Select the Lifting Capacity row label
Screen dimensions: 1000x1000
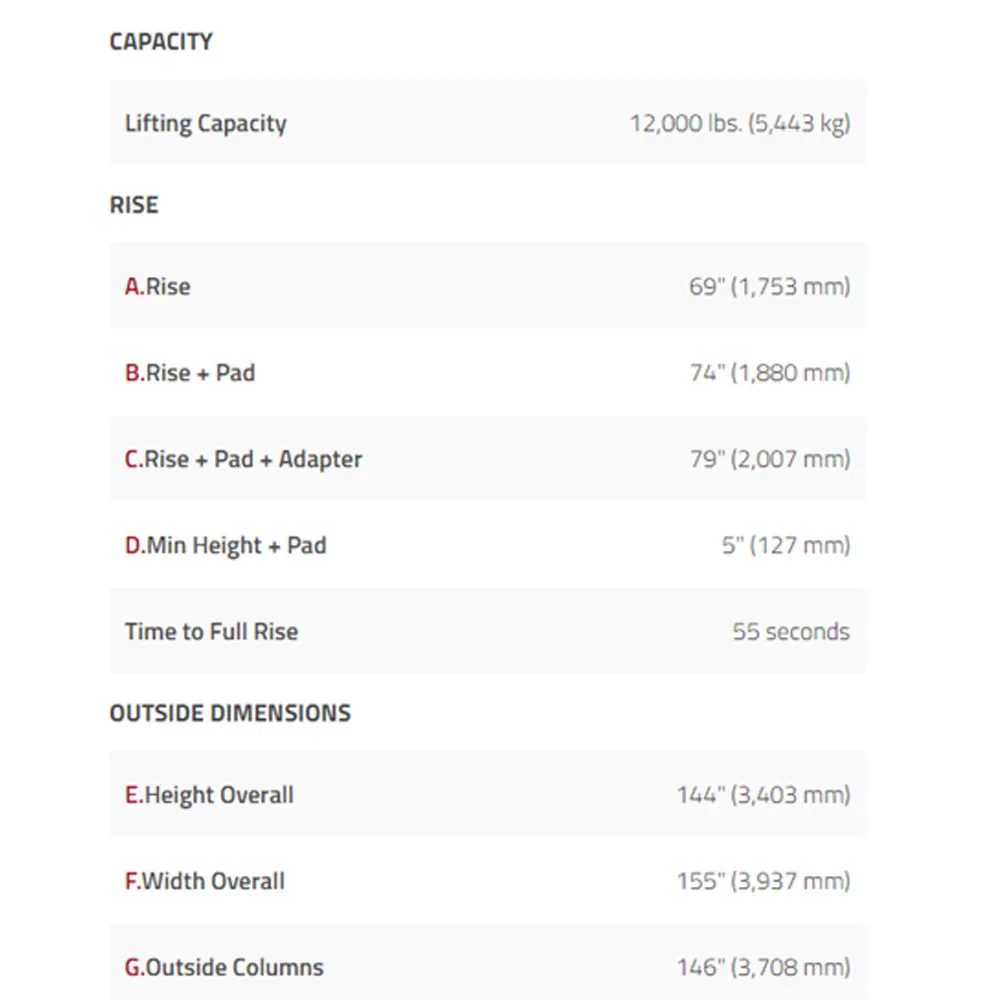click(205, 123)
